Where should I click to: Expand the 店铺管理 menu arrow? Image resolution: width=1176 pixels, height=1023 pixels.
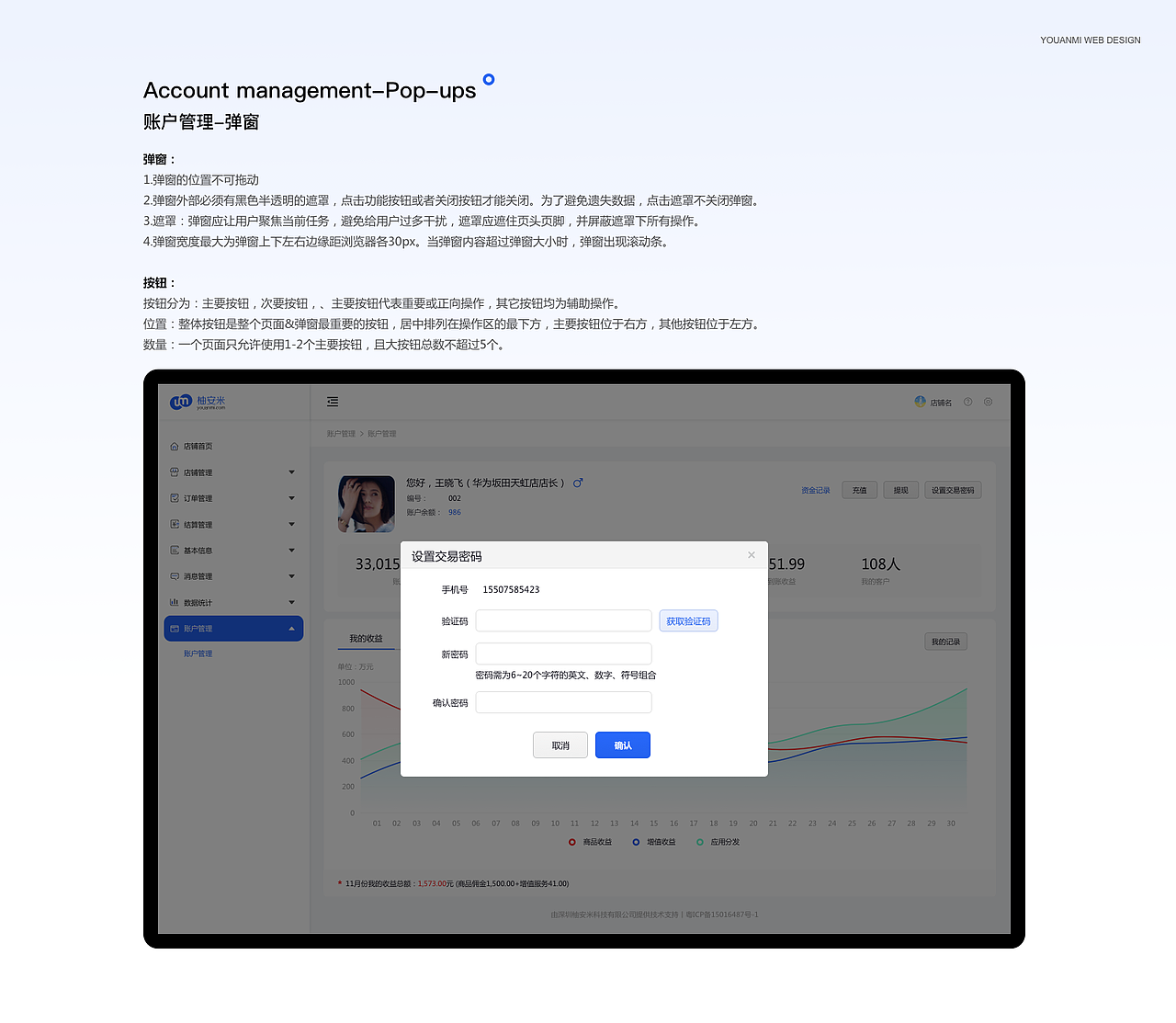(292, 472)
